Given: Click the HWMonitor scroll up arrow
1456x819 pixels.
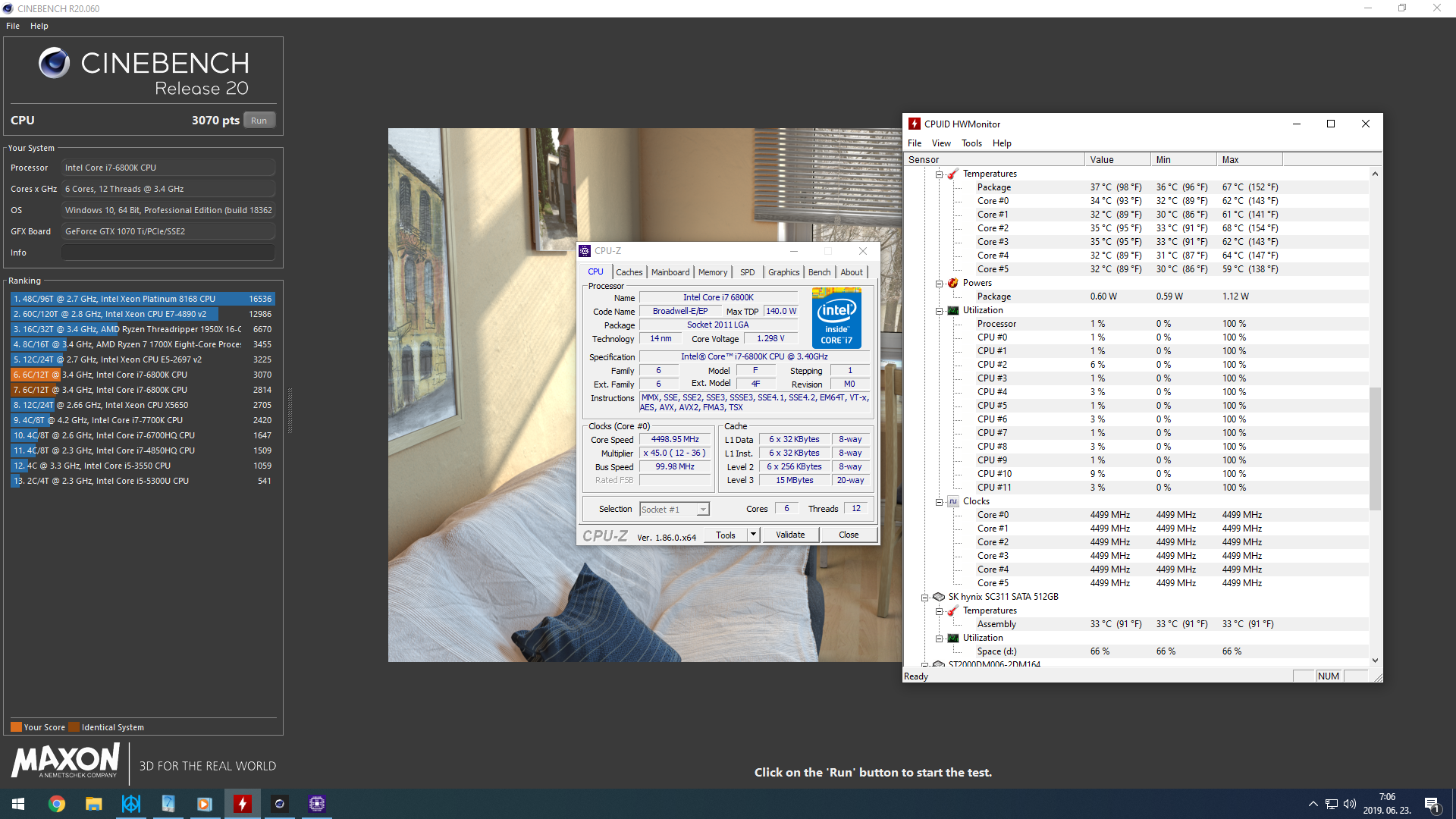Looking at the screenshot, I should tap(1375, 174).
